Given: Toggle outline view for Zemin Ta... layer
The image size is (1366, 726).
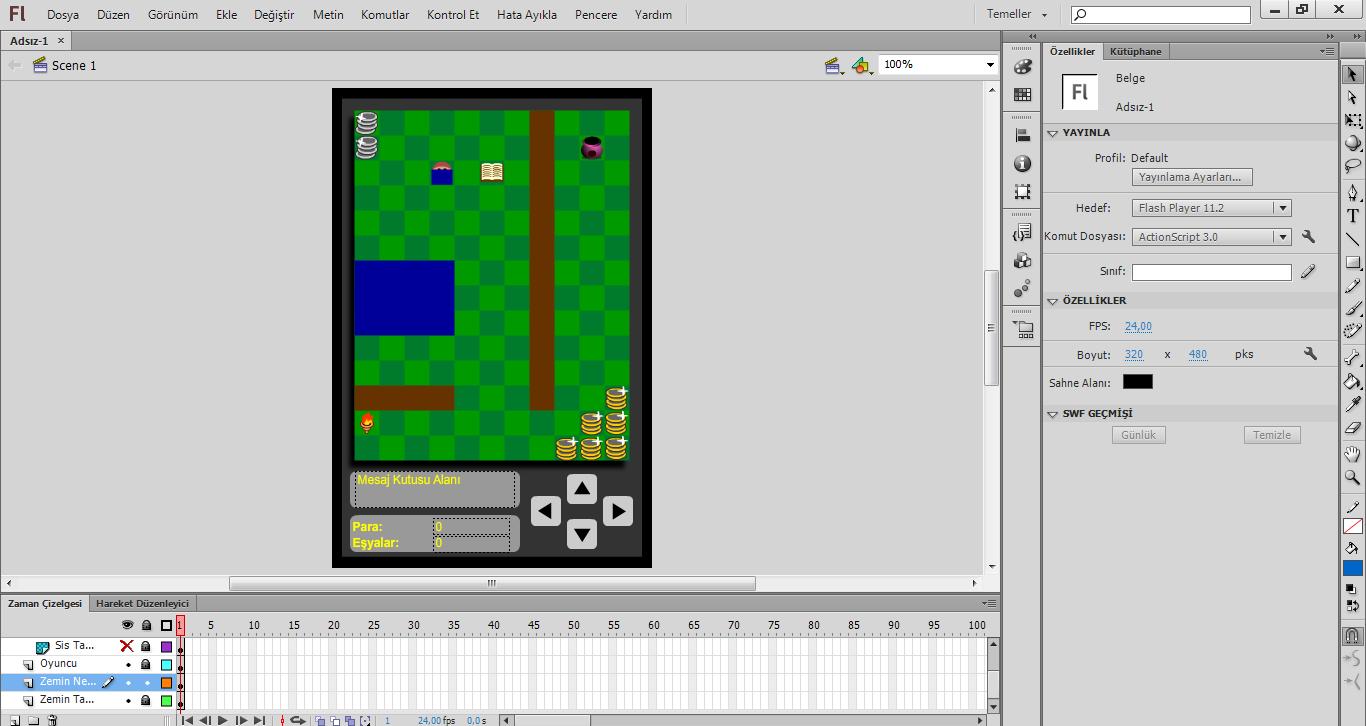Looking at the screenshot, I should [x=166, y=701].
